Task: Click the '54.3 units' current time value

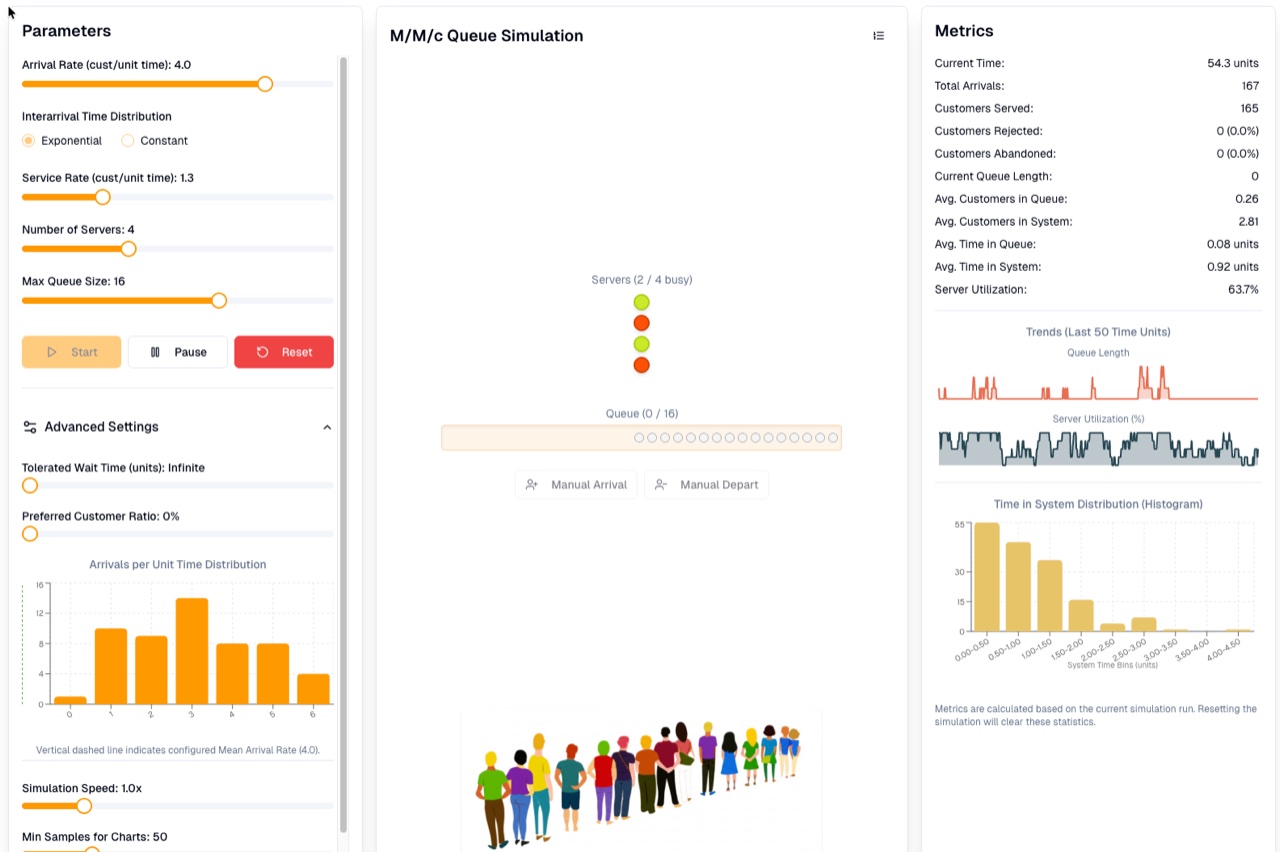Action: (x=1233, y=63)
